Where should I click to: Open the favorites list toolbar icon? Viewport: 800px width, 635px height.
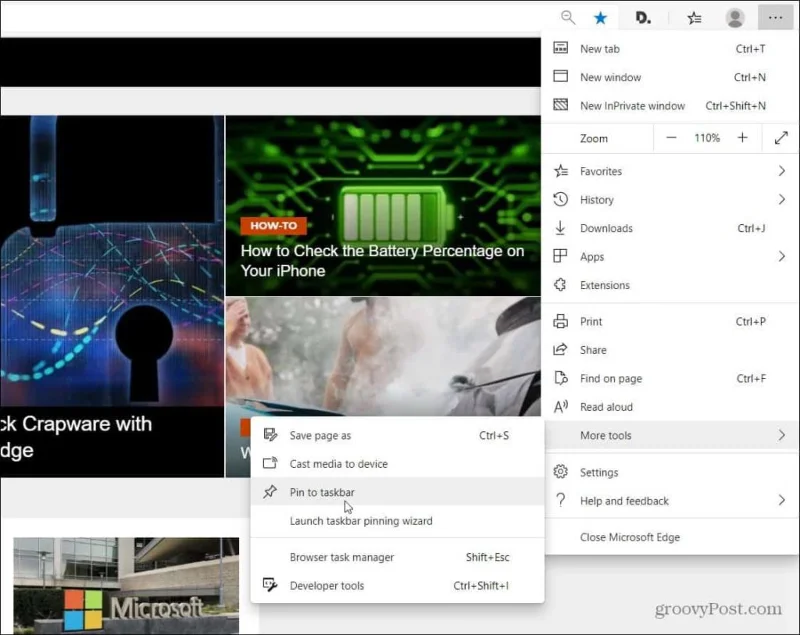click(x=694, y=19)
